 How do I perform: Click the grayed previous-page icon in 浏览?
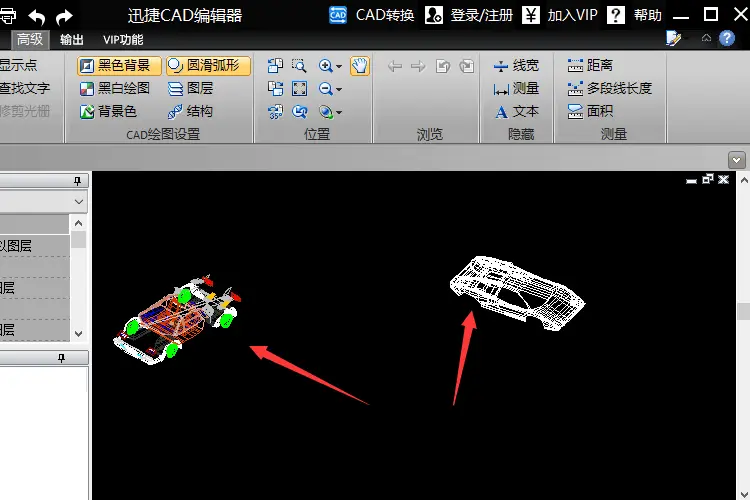point(443,66)
